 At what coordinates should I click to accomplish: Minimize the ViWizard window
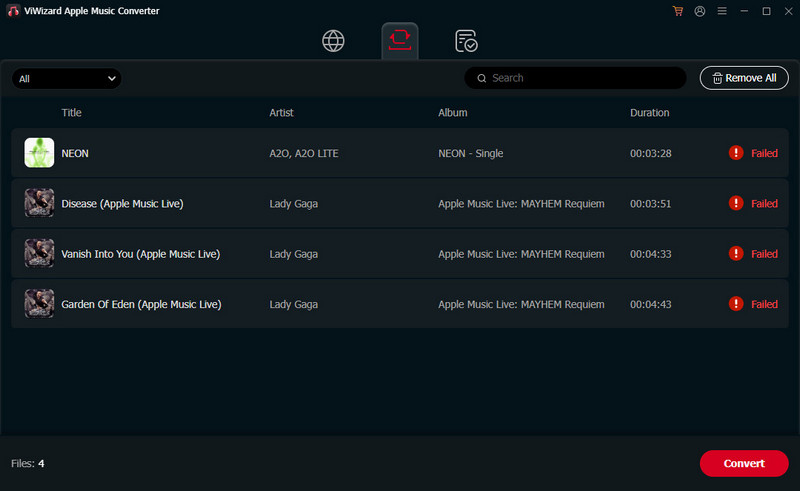pyautogui.click(x=744, y=11)
